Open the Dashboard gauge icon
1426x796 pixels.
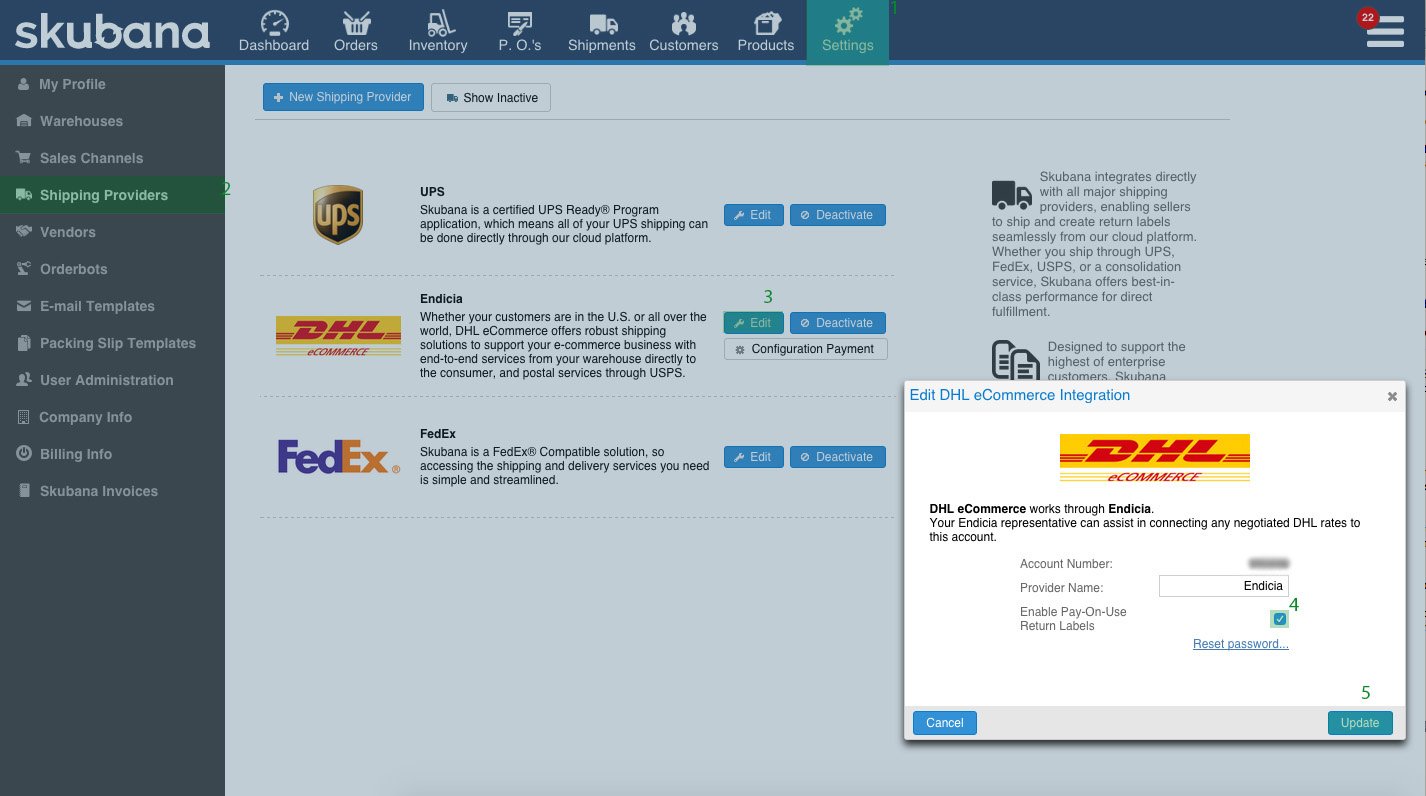pyautogui.click(x=274, y=23)
